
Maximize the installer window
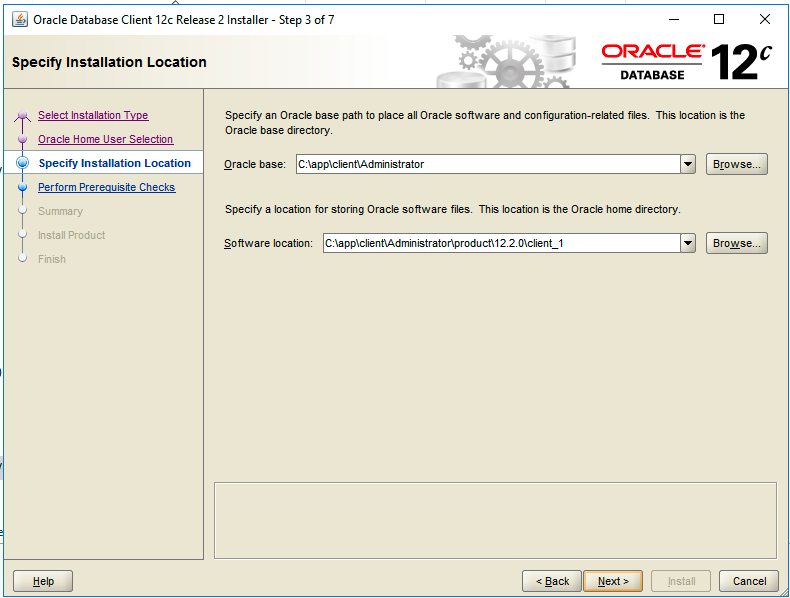tap(719, 20)
